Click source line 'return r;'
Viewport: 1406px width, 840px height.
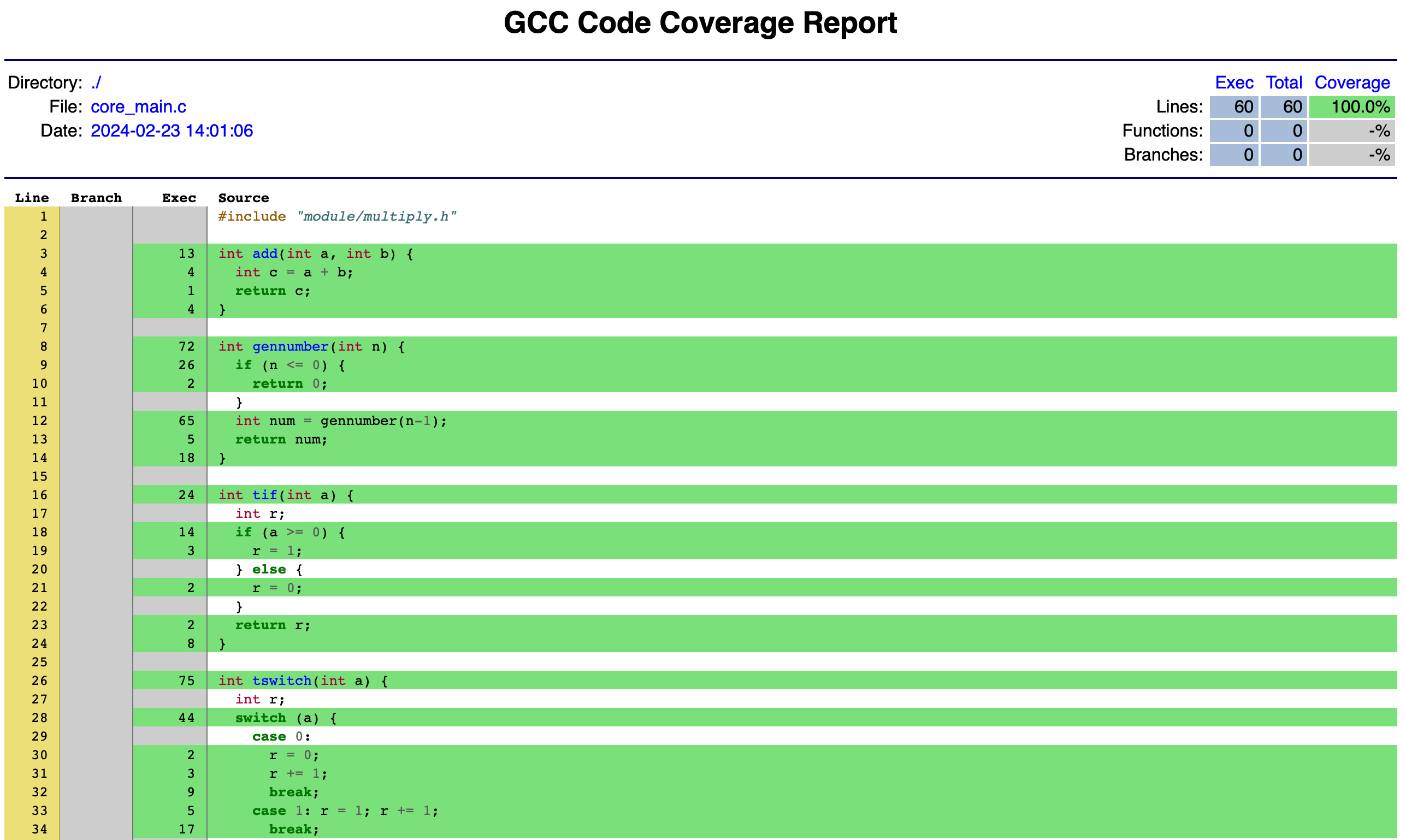(x=273, y=625)
